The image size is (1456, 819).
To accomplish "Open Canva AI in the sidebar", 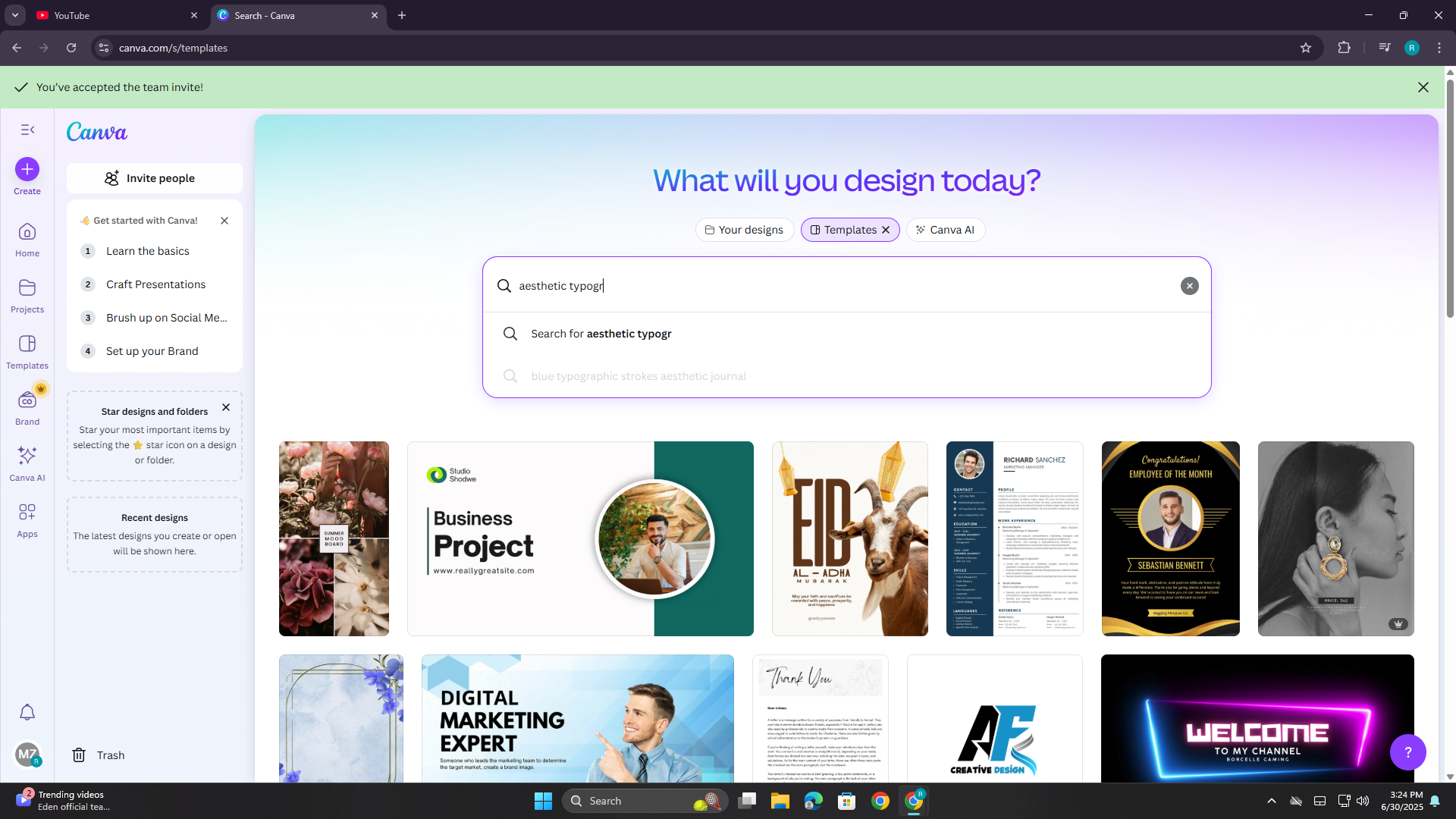I will click(27, 464).
